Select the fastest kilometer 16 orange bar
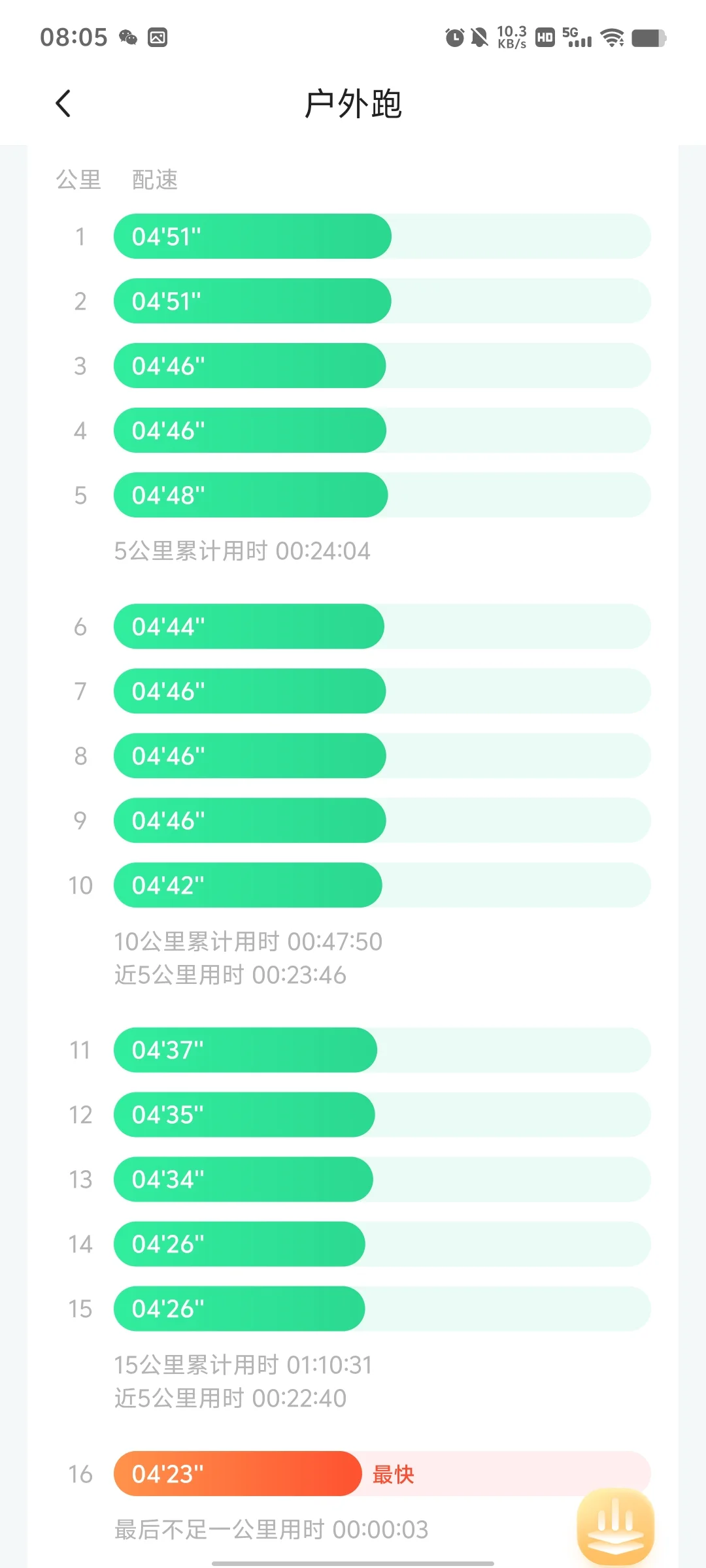Image resolution: width=706 pixels, height=1568 pixels. (x=237, y=1473)
